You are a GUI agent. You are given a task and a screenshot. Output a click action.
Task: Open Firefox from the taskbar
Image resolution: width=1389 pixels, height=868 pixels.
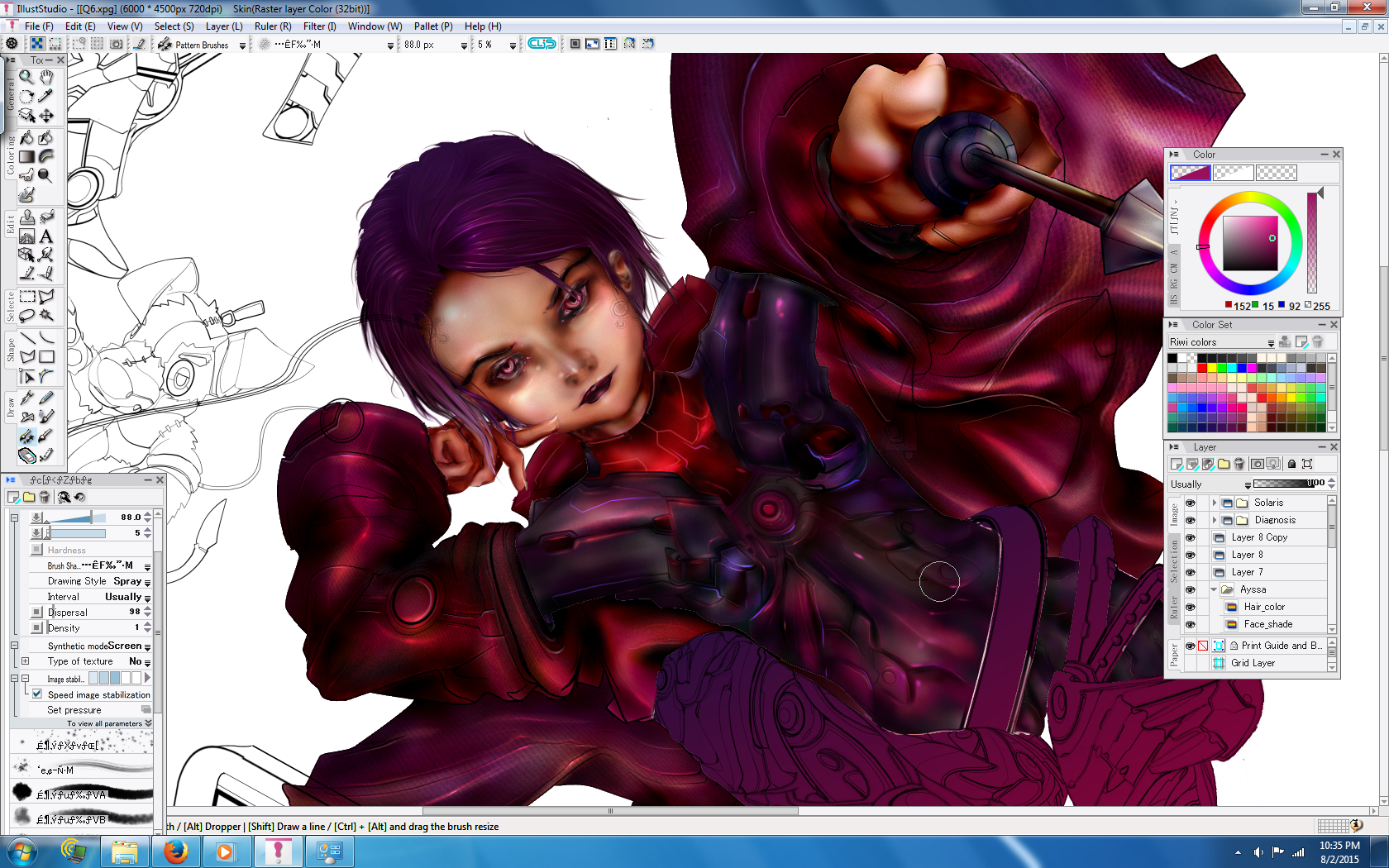175,851
